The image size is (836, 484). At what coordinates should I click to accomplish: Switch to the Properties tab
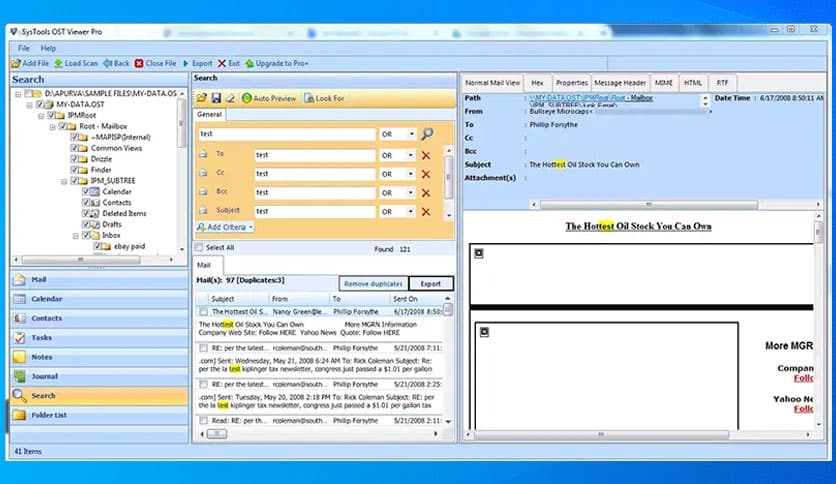[572, 83]
